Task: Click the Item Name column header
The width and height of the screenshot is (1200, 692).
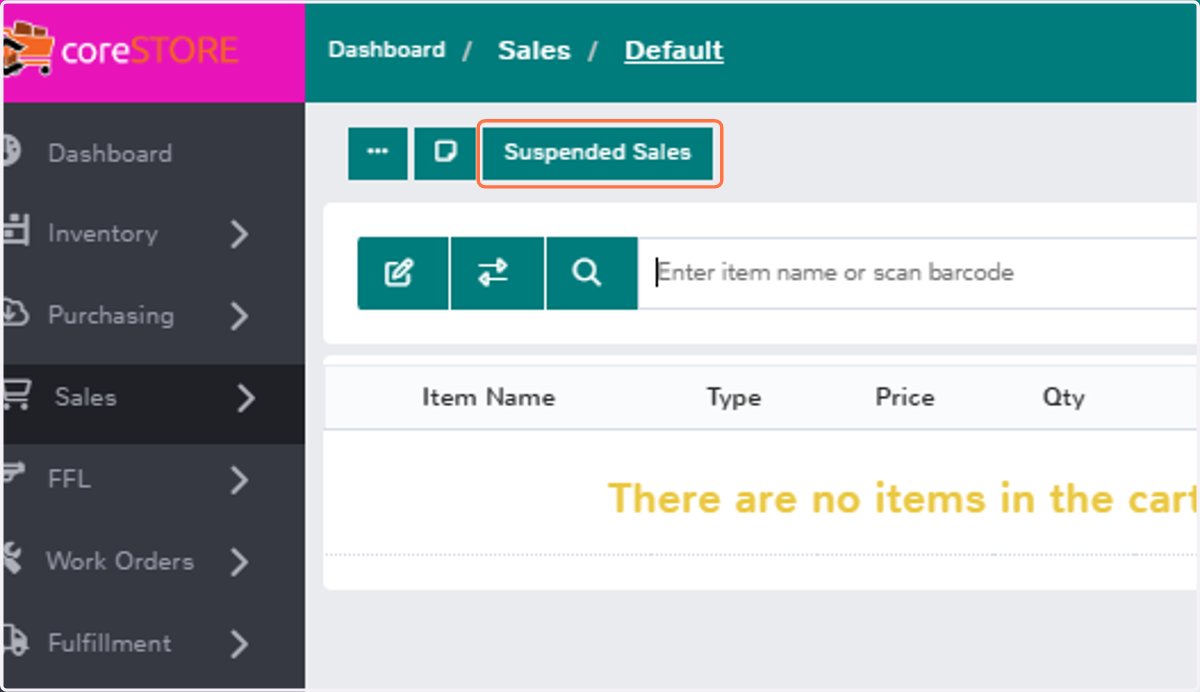Action: [488, 397]
